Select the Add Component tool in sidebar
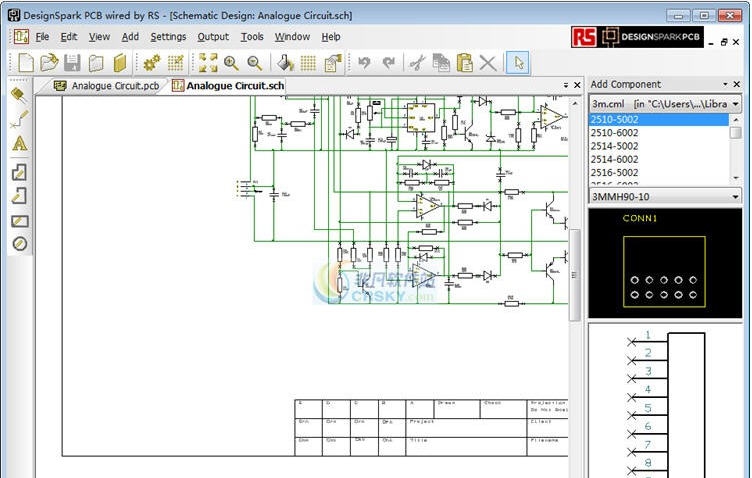Viewport: 752px width, 478px height. click(19, 95)
